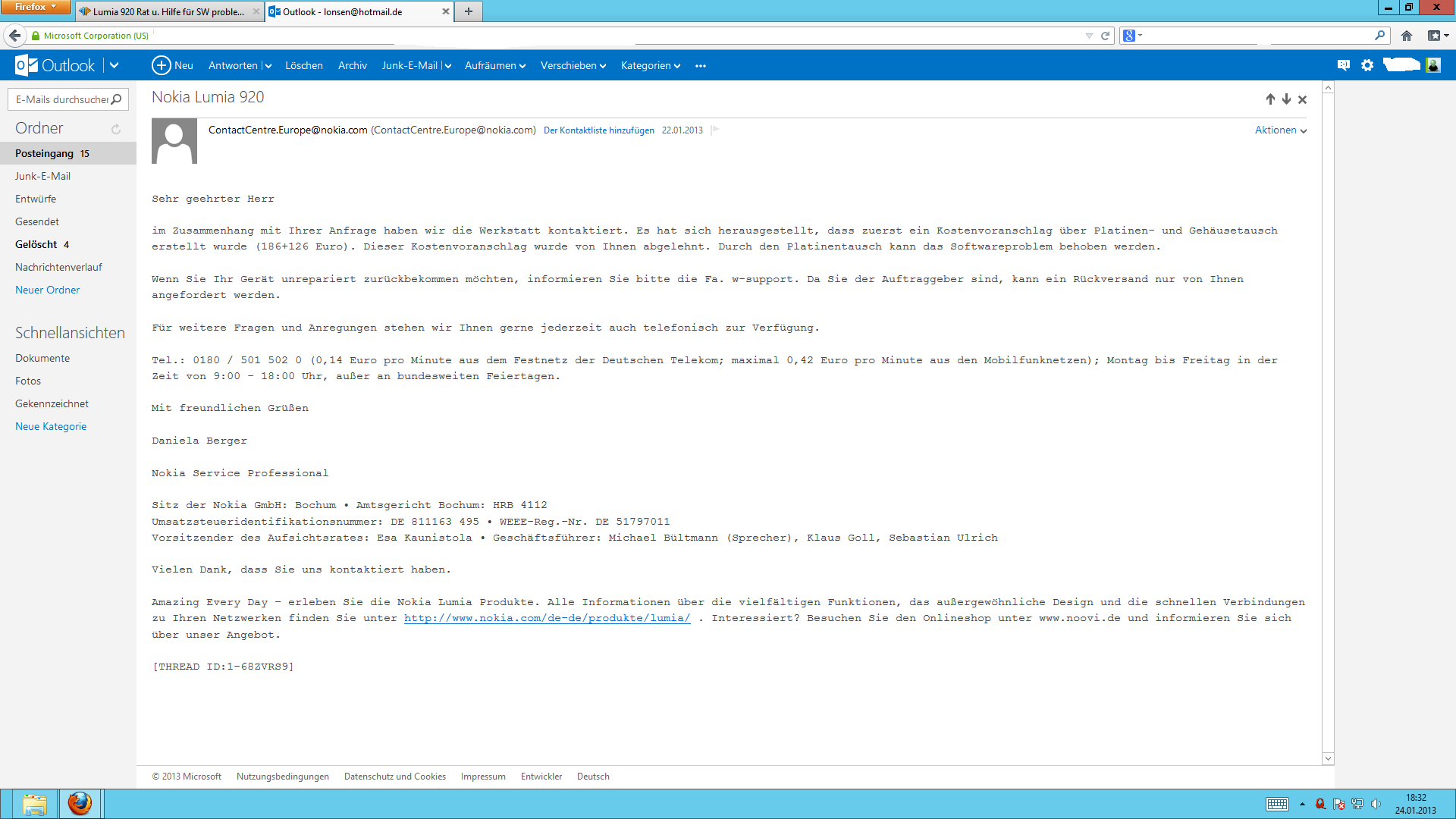Show hidden tray icons

pos(1302,804)
